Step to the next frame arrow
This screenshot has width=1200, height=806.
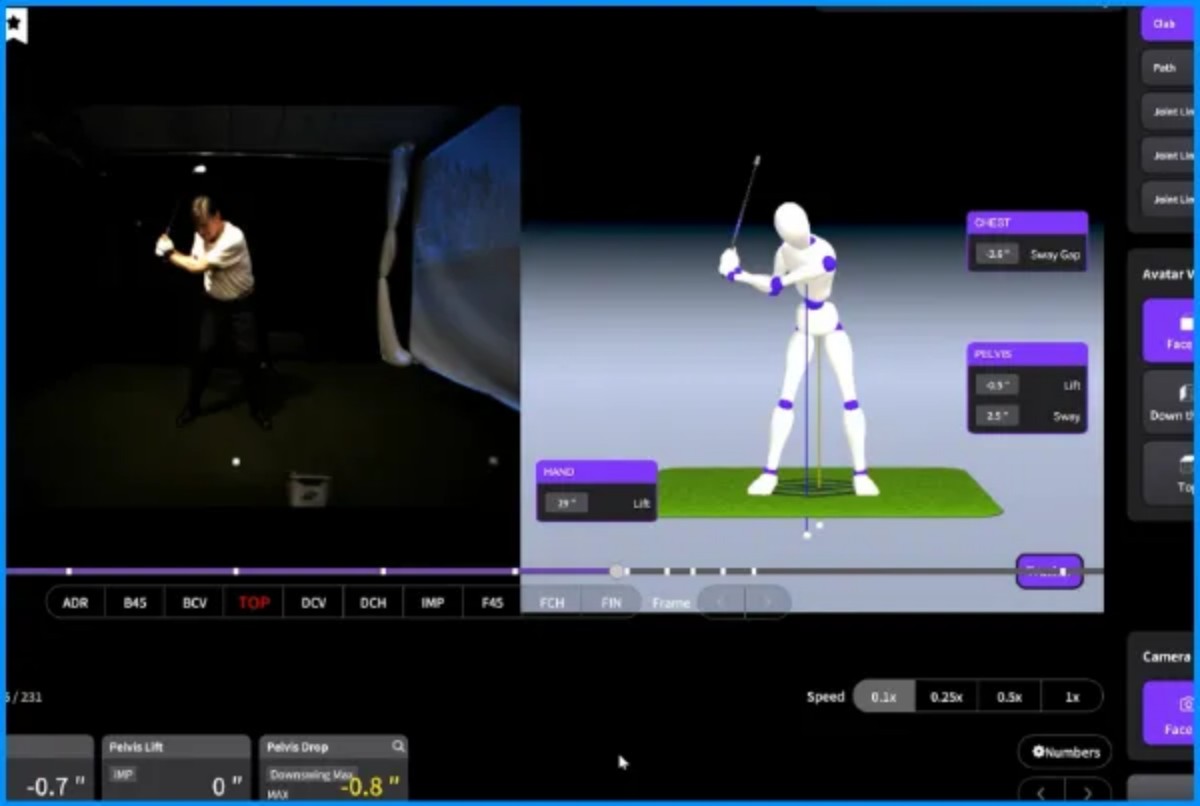[767, 603]
